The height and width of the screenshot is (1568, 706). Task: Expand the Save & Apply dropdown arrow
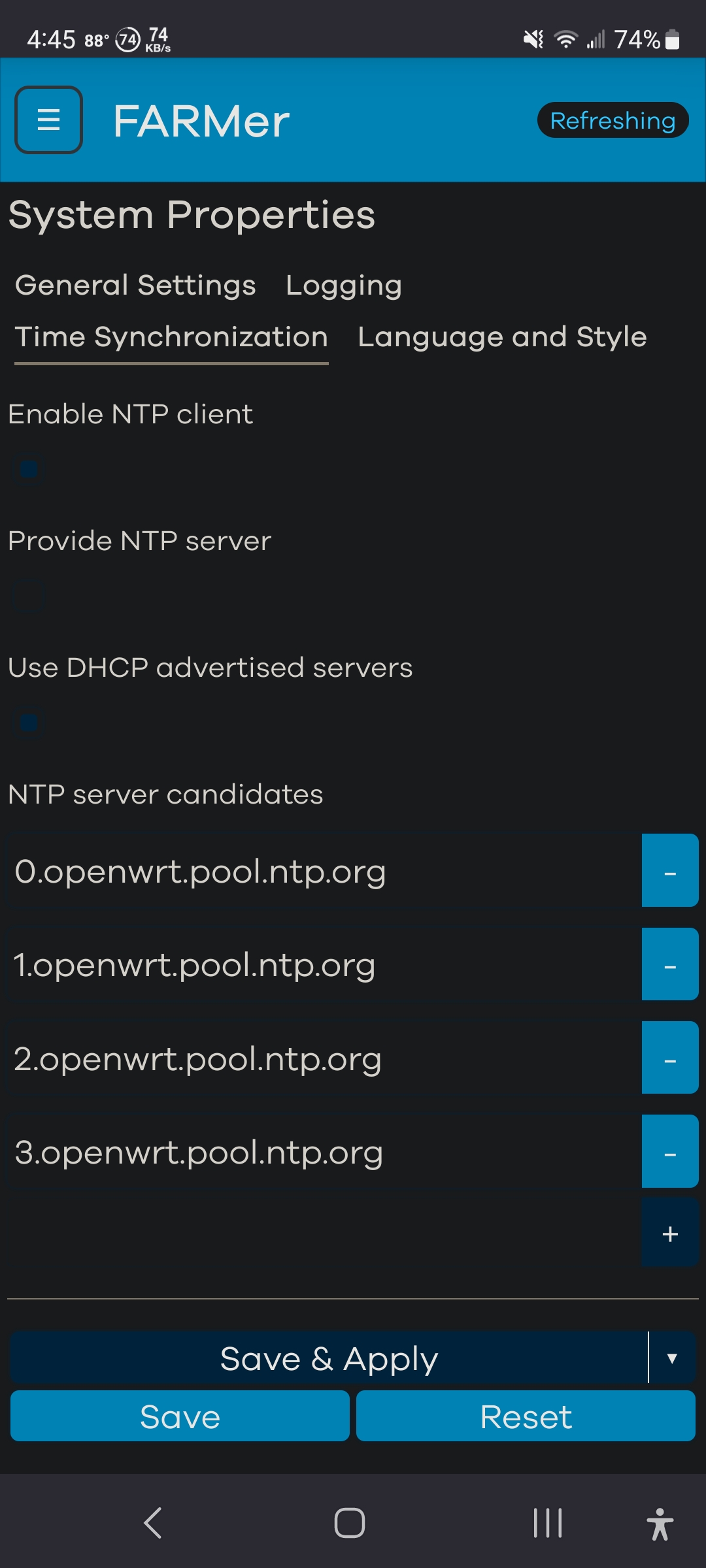click(671, 1358)
